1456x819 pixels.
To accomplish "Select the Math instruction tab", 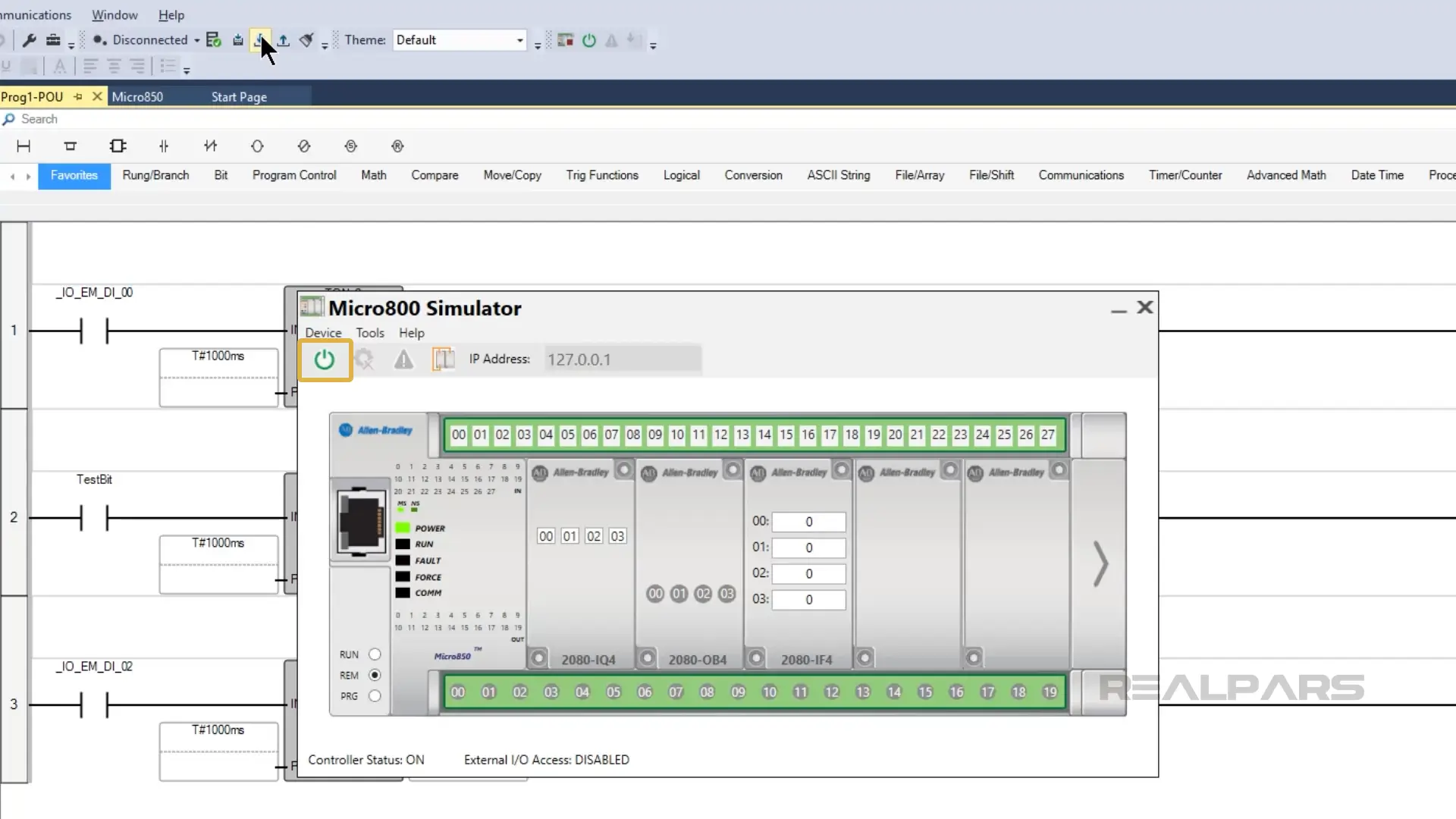I will (x=374, y=175).
